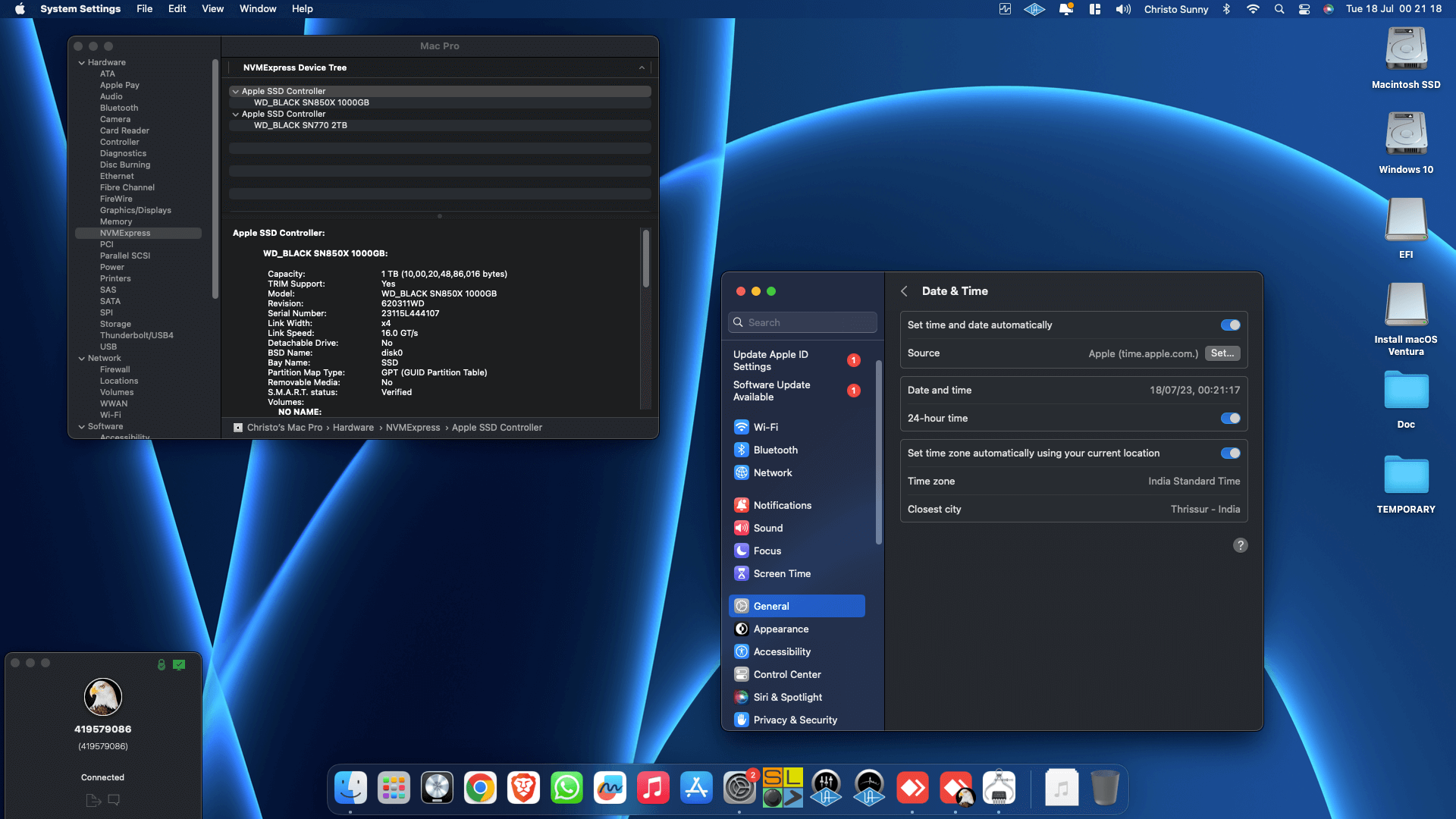Launch Logic Pro from the Dock
Screen dimensions: 1456x819
pyautogui.click(x=437, y=789)
